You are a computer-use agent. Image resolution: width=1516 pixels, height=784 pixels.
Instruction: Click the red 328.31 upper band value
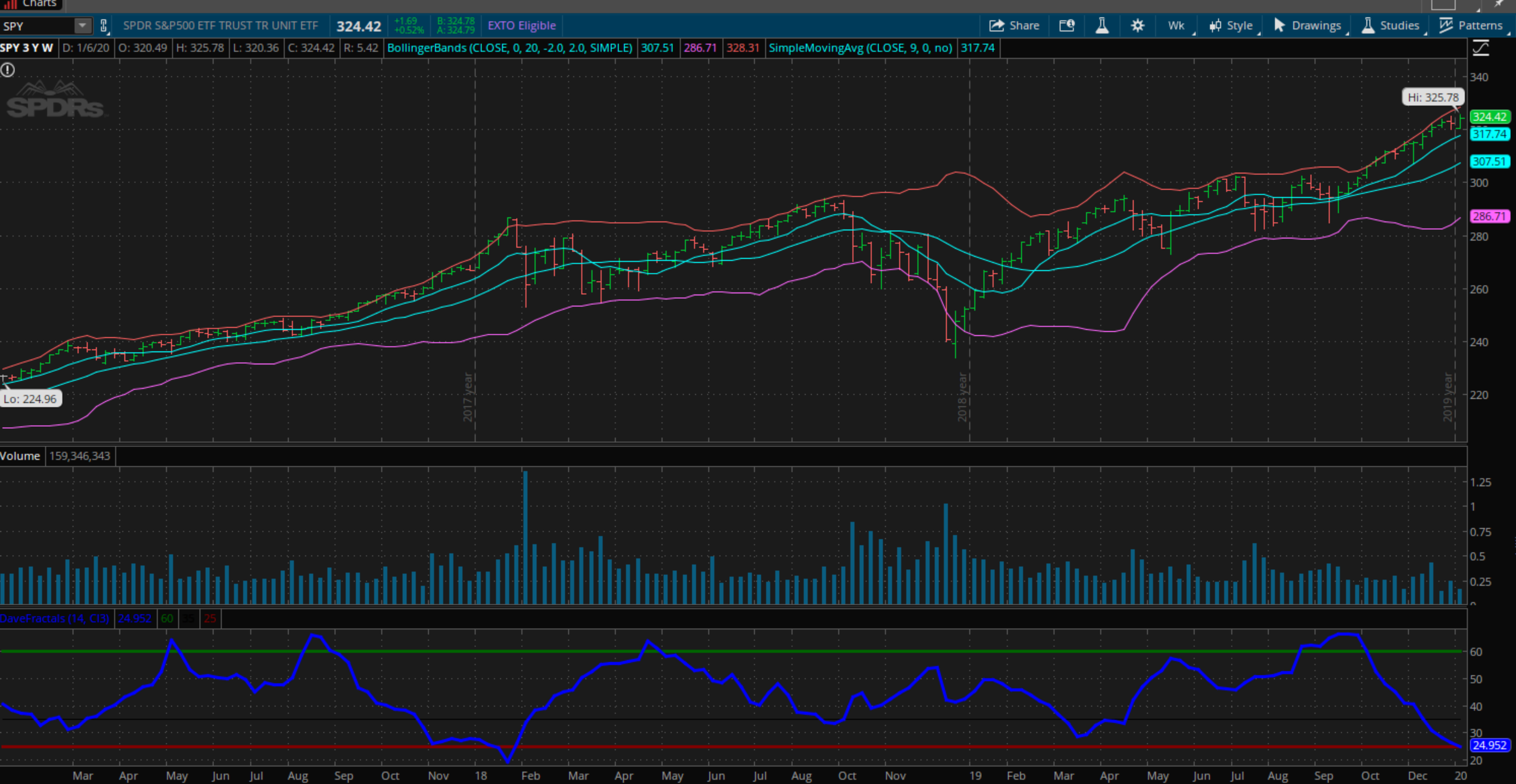coord(743,48)
